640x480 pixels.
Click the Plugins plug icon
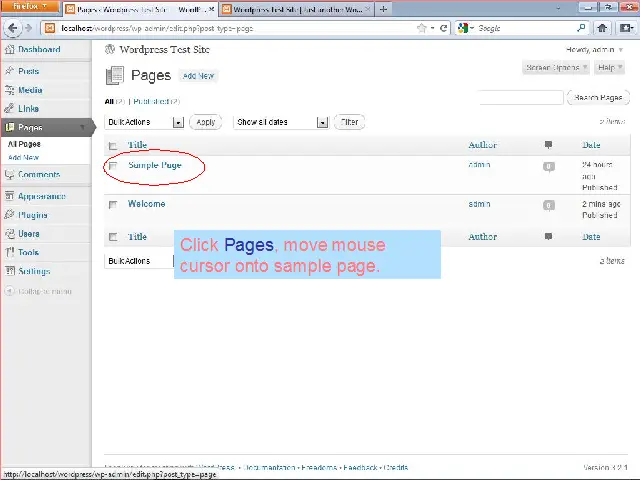[9, 215]
